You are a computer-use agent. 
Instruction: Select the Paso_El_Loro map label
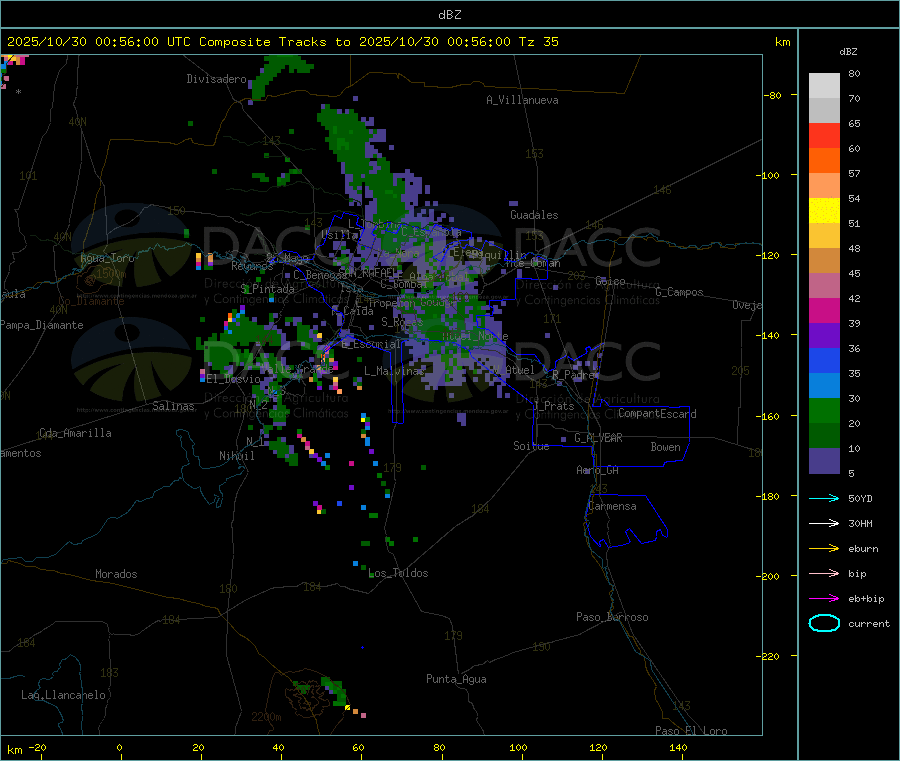(x=691, y=731)
